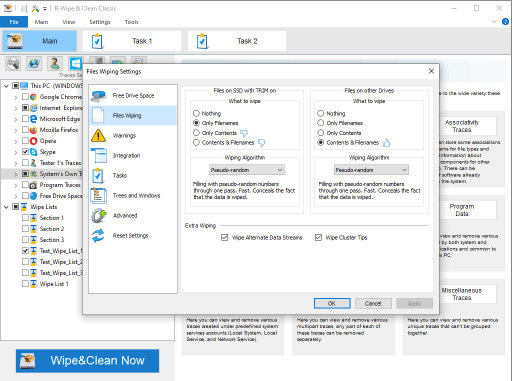Open the Tools menu

point(131,22)
